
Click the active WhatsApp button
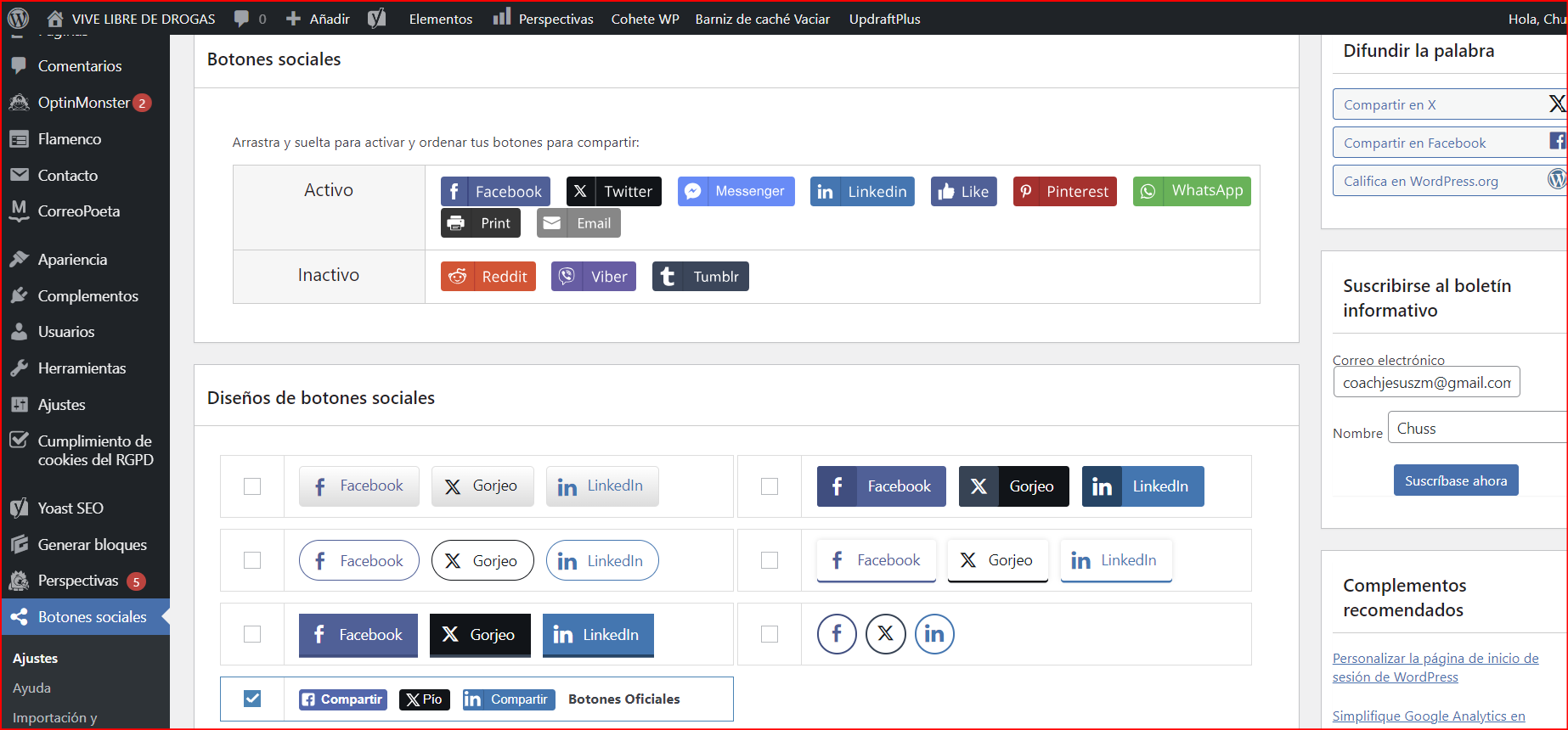click(x=1192, y=191)
